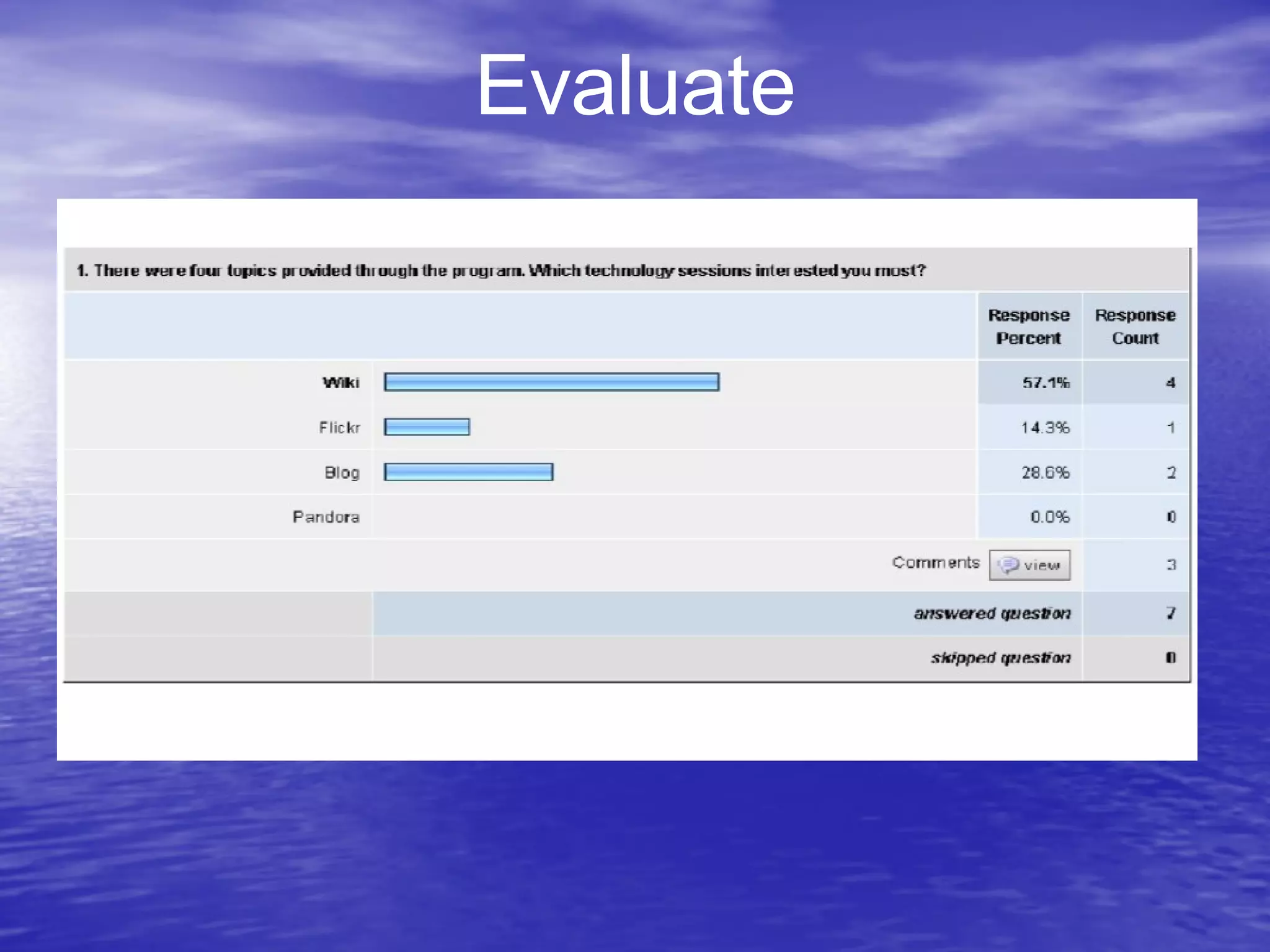Click the 'Response Percent' column header

pos(1029,327)
